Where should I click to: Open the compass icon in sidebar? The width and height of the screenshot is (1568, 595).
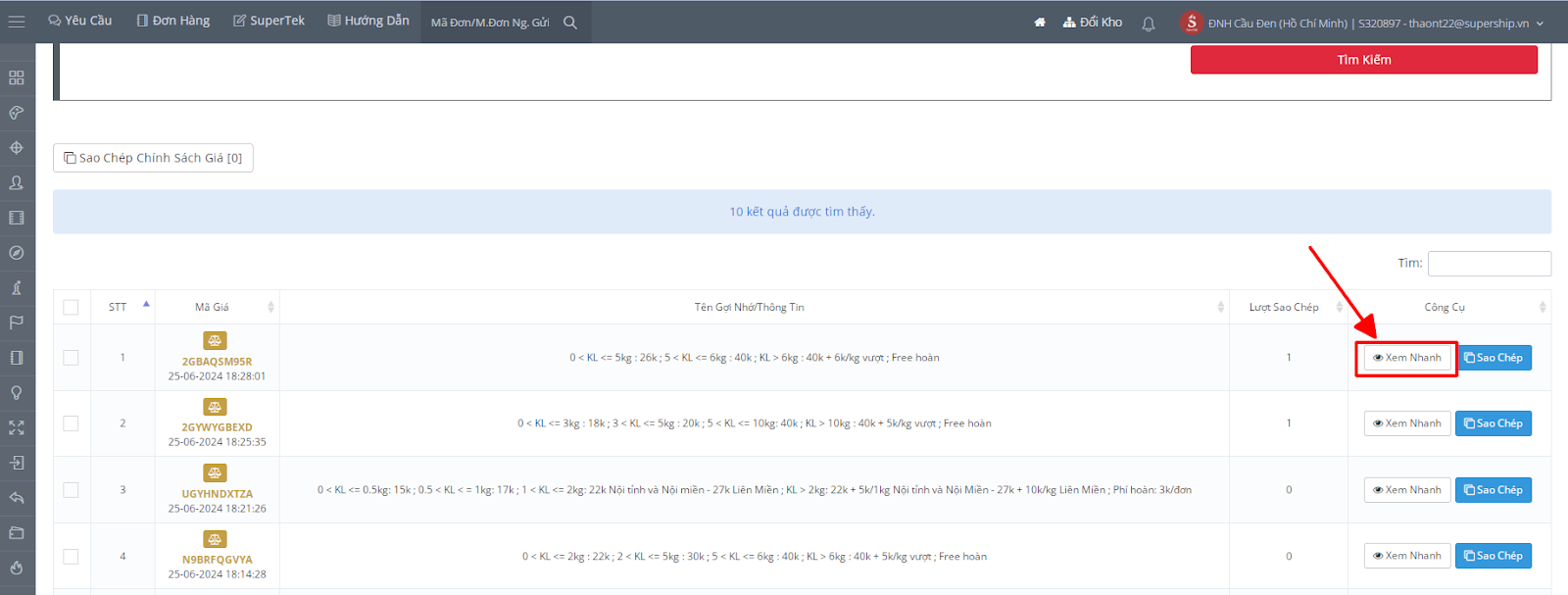click(17, 253)
